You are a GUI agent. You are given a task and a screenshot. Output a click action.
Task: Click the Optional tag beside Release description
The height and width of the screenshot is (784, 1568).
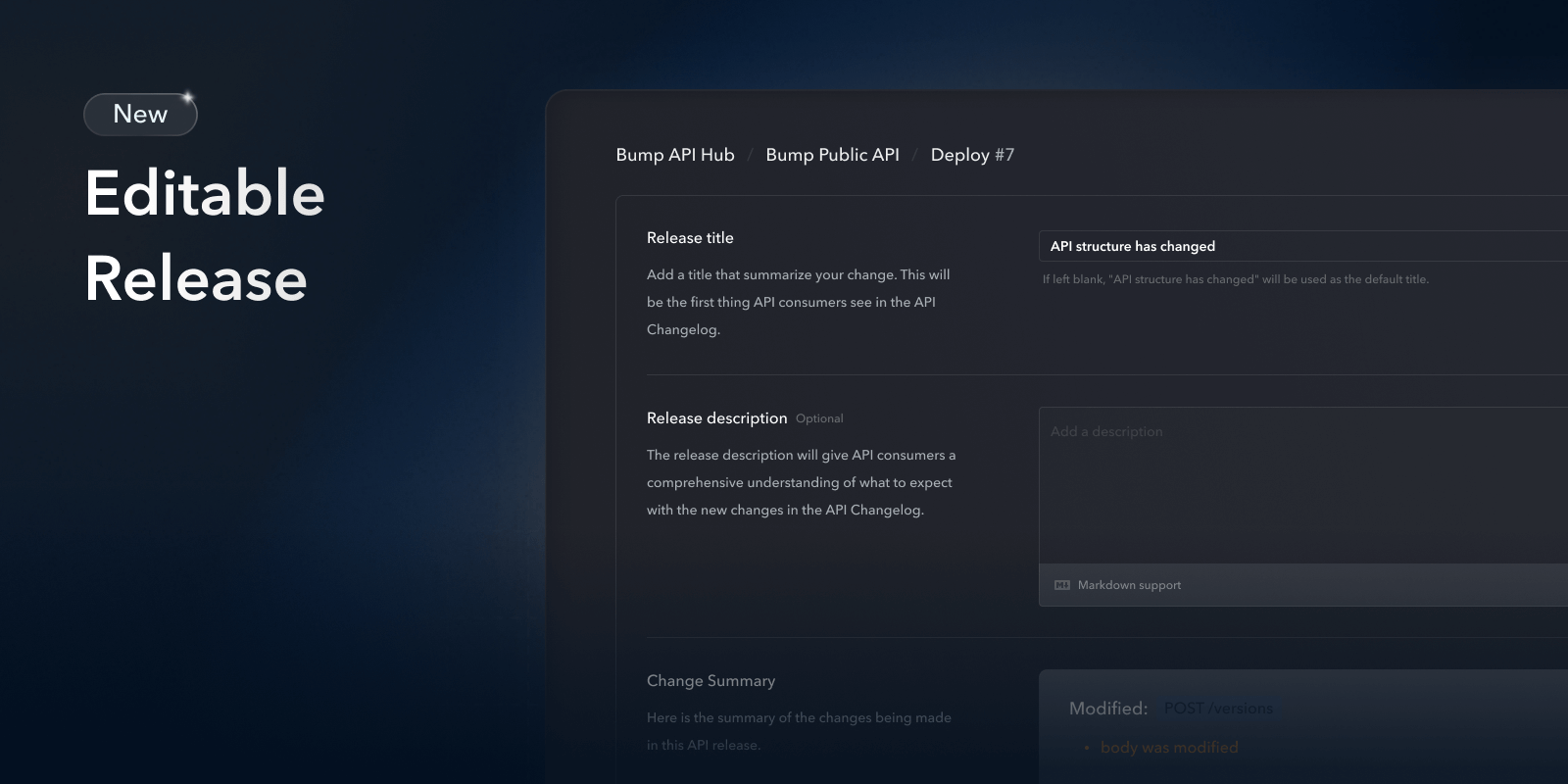tap(819, 418)
